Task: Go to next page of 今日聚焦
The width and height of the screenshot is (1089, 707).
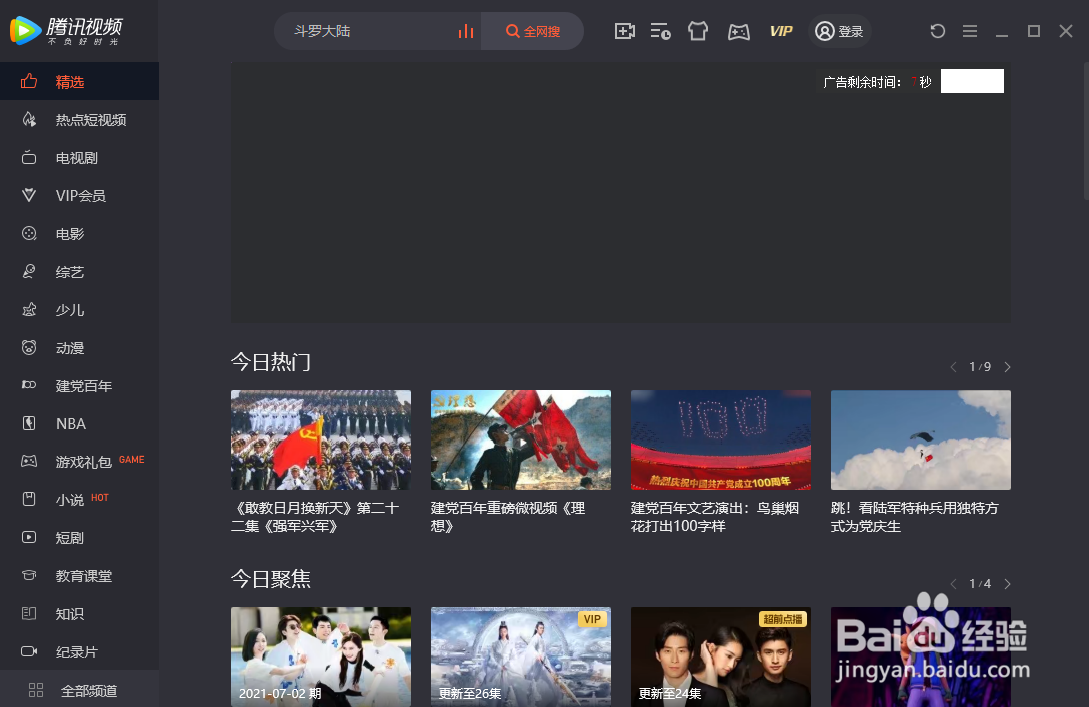Action: tap(1007, 584)
